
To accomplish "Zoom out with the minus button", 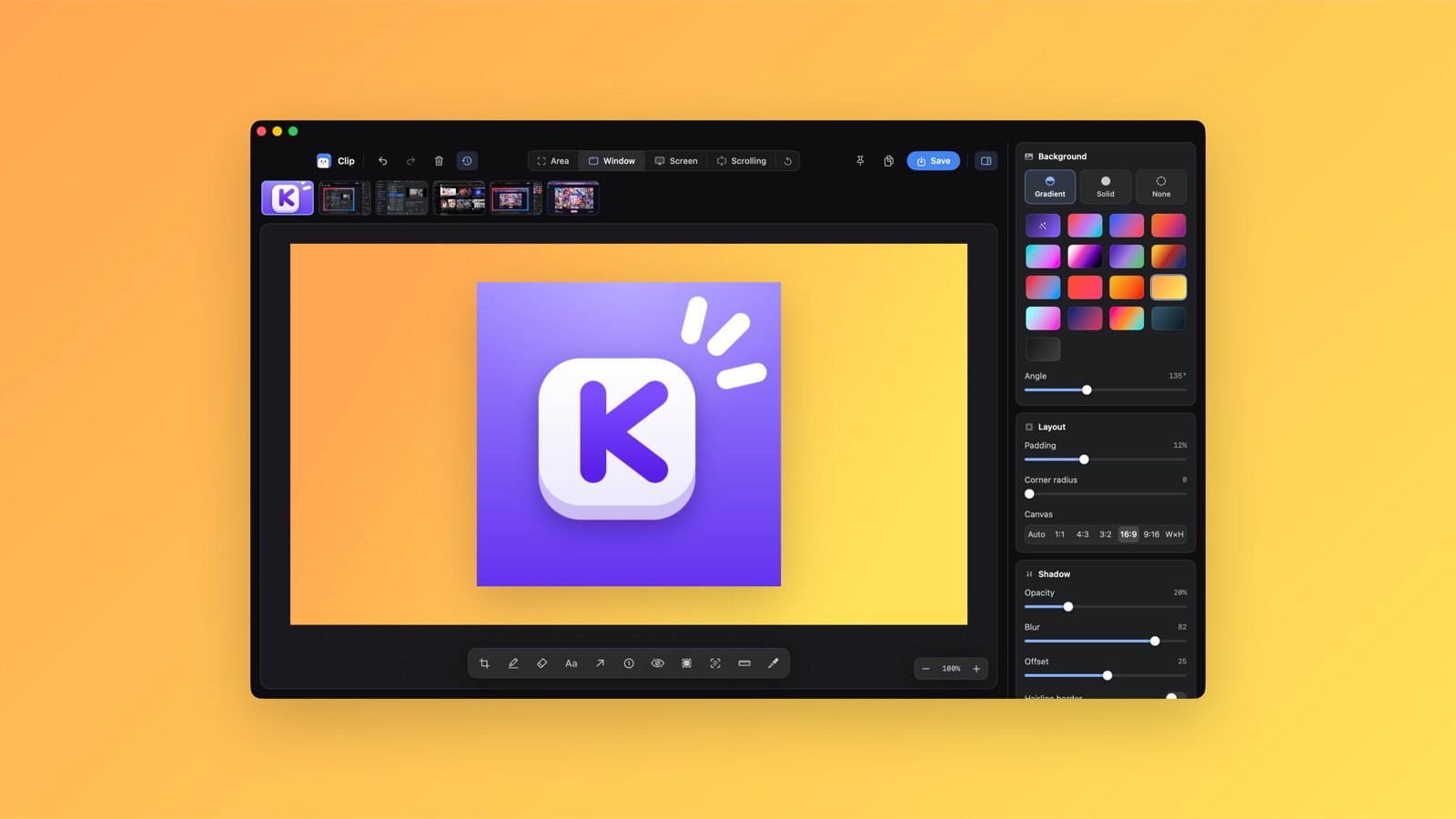I will click(925, 669).
